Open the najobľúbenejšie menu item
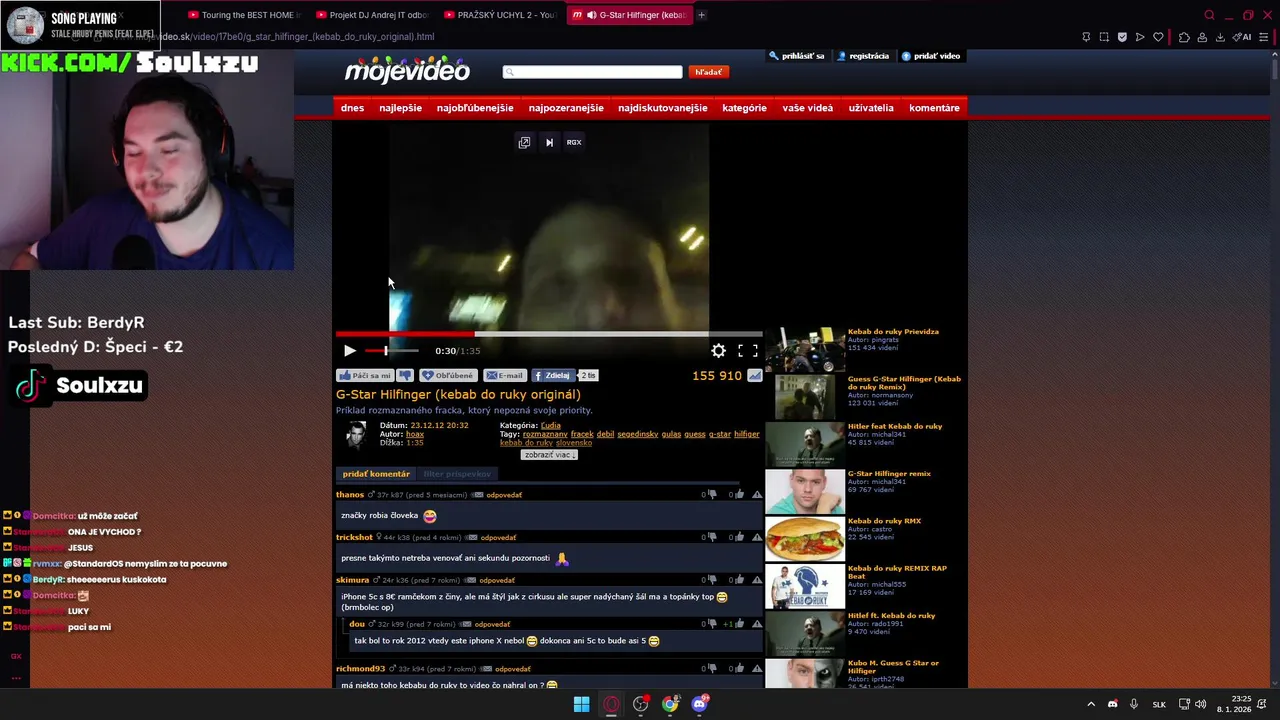The height and width of the screenshot is (720, 1280). pos(475,108)
